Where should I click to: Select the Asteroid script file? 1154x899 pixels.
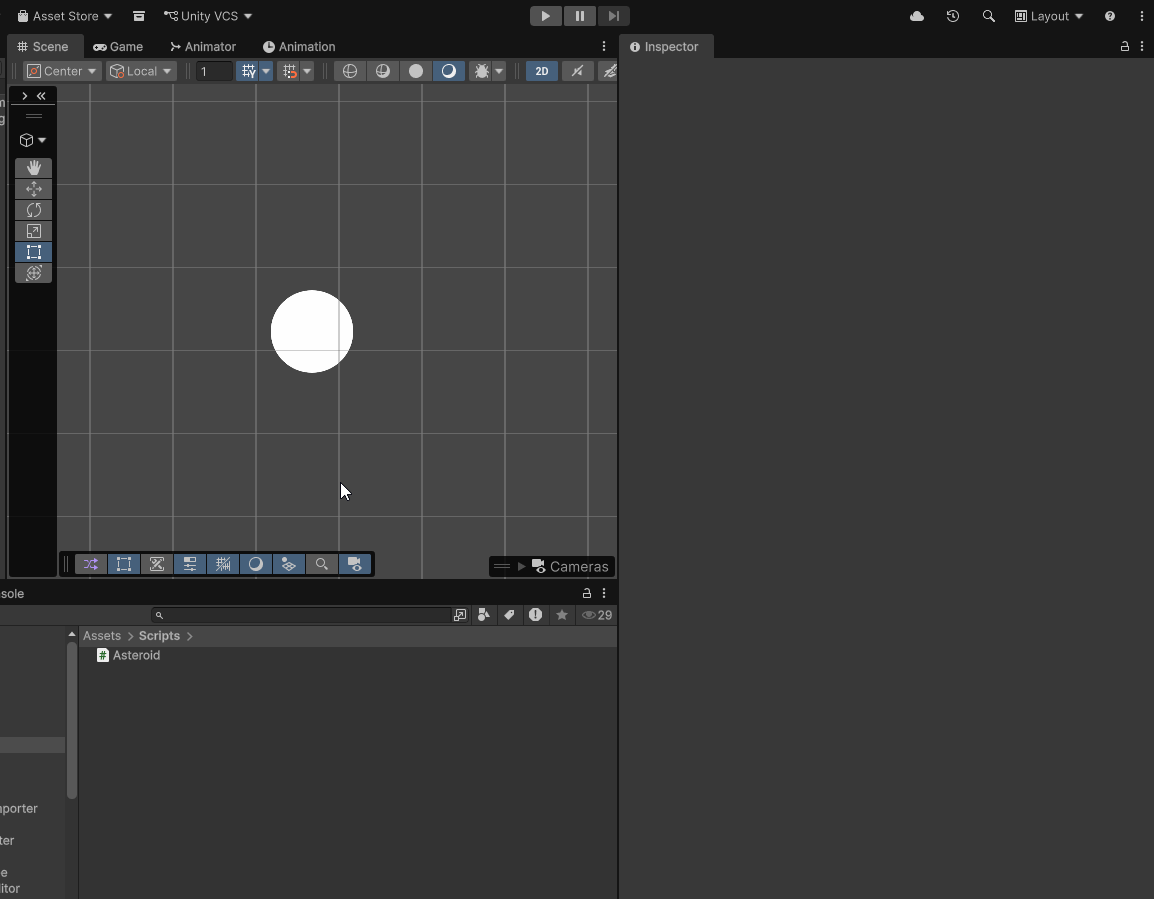pyautogui.click(x=129, y=655)
